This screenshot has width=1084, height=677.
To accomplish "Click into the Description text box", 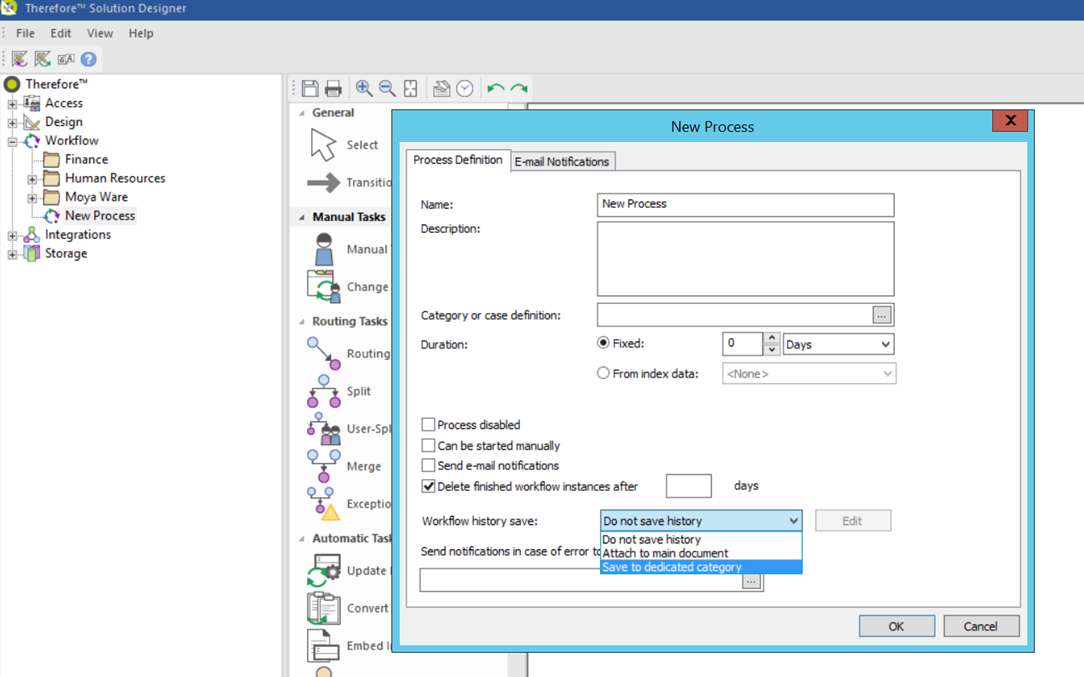I will point(745,258).
